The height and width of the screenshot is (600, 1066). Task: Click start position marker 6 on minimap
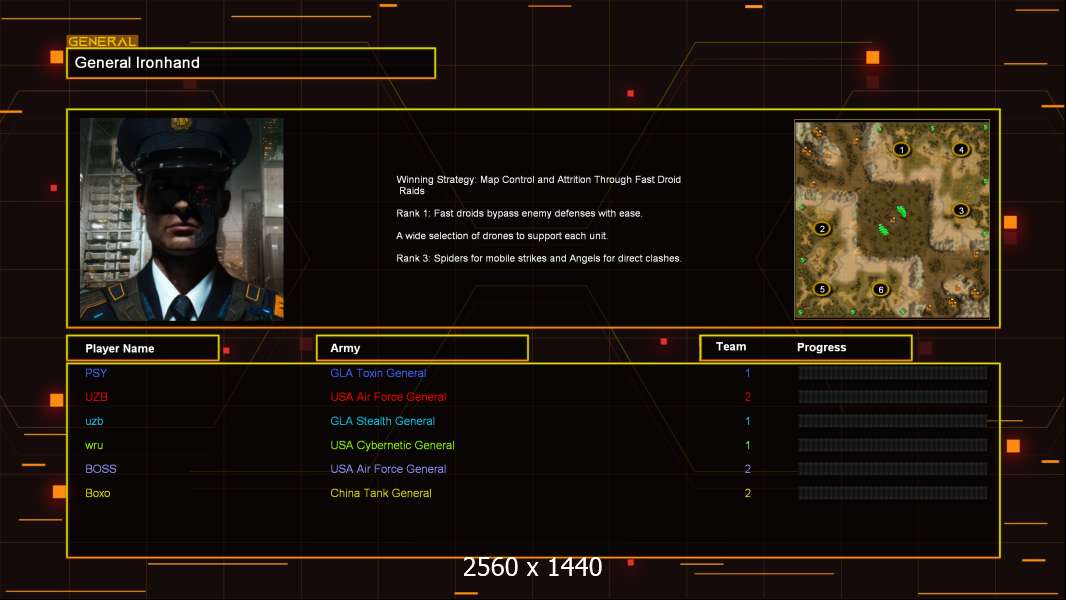(x=881, y=289)
